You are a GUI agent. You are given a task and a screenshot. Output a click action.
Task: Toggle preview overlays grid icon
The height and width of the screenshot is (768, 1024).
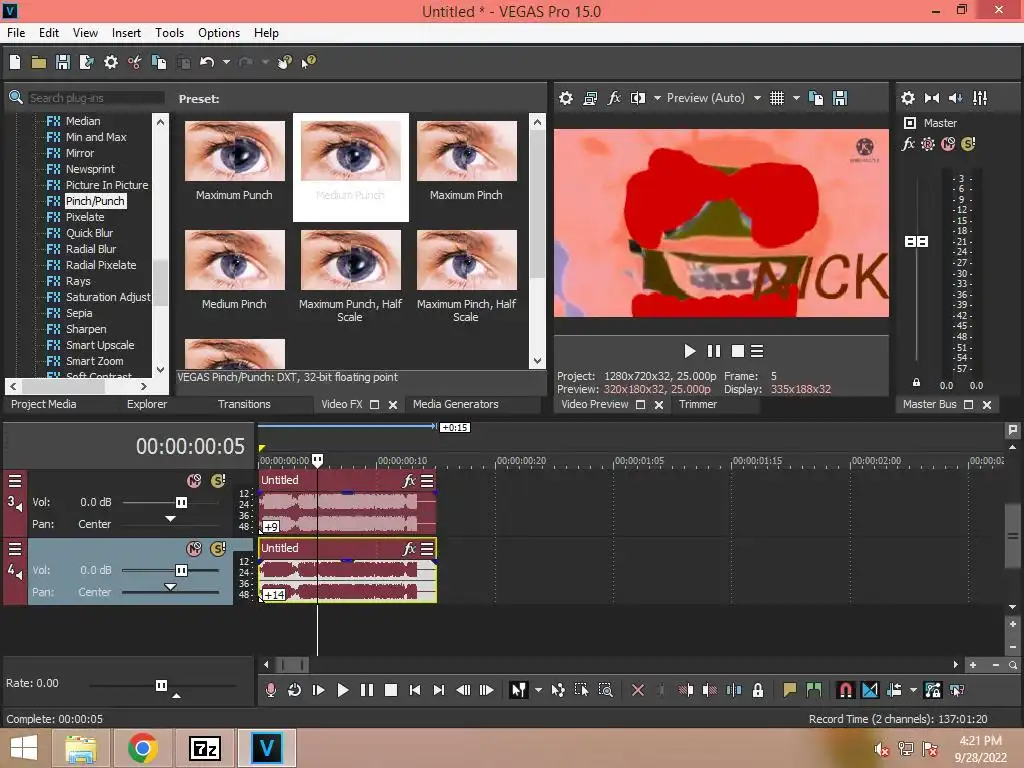point(776,98)
